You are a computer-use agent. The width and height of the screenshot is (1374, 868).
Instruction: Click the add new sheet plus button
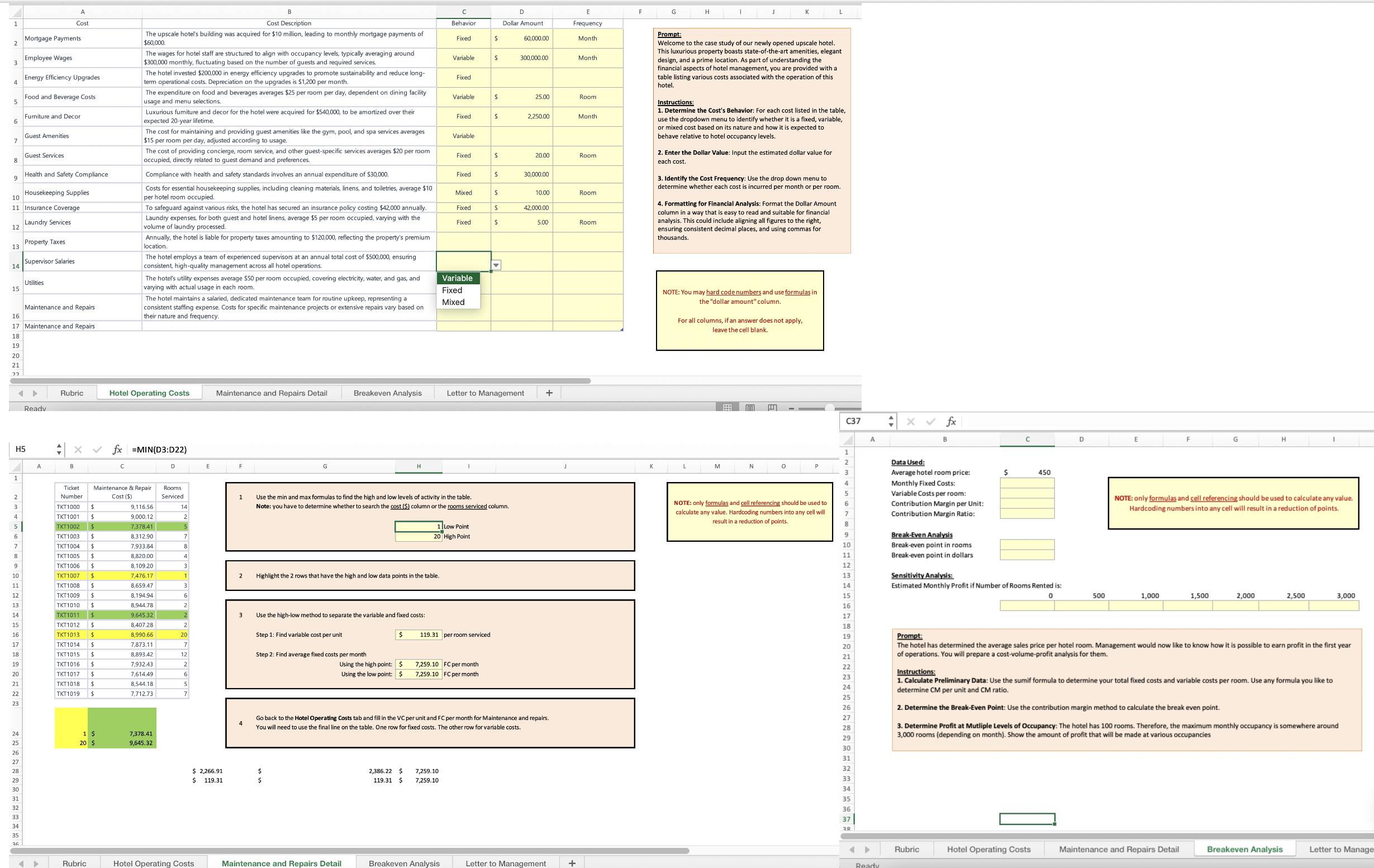coord(548,393)
